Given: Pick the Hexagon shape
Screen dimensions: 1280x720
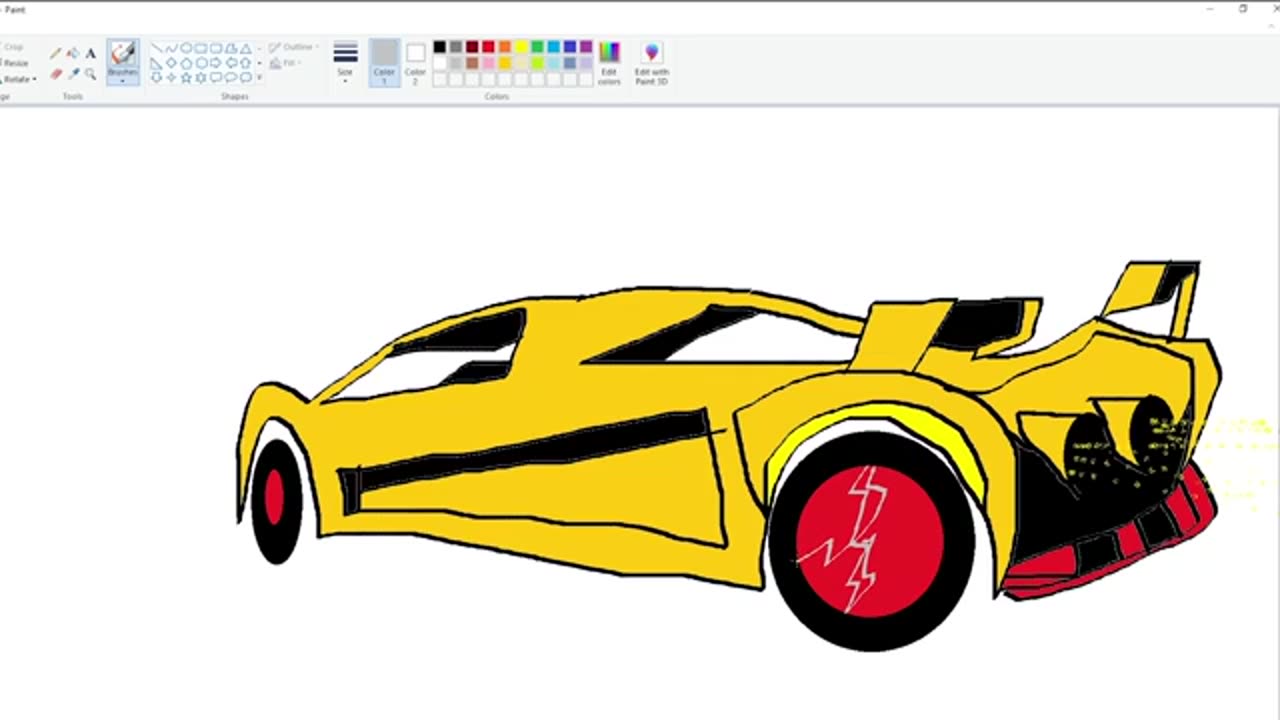Looking at the screenshot, I should 201,63.
